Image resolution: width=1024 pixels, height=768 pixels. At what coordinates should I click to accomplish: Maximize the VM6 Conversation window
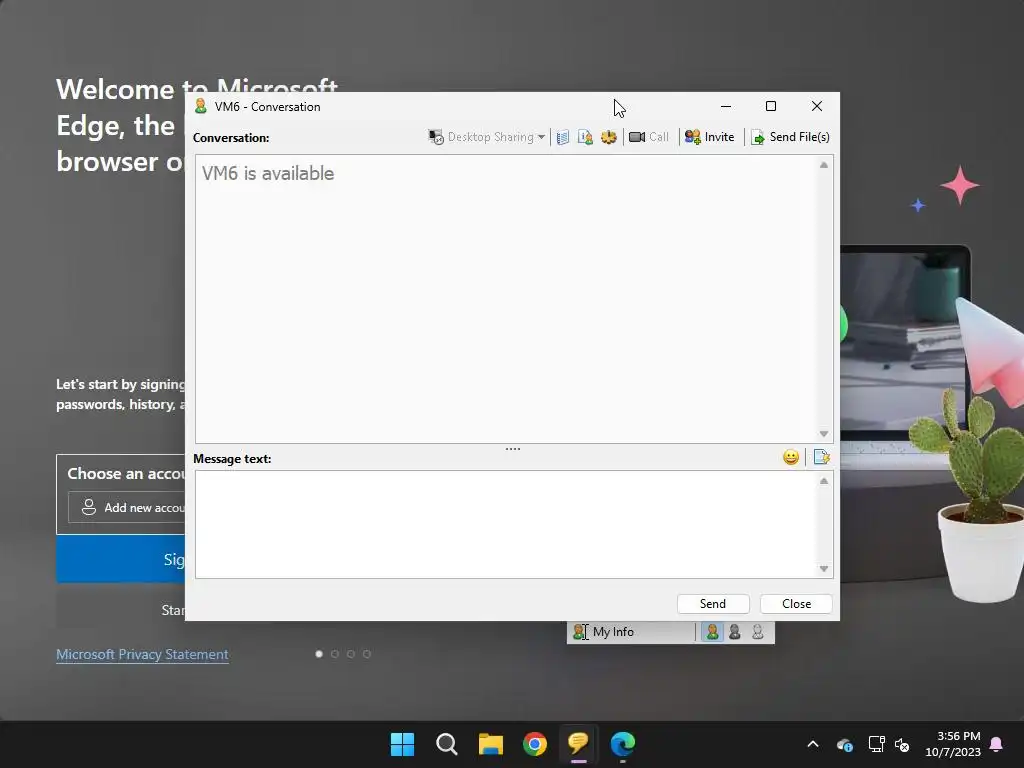point(771,106)
